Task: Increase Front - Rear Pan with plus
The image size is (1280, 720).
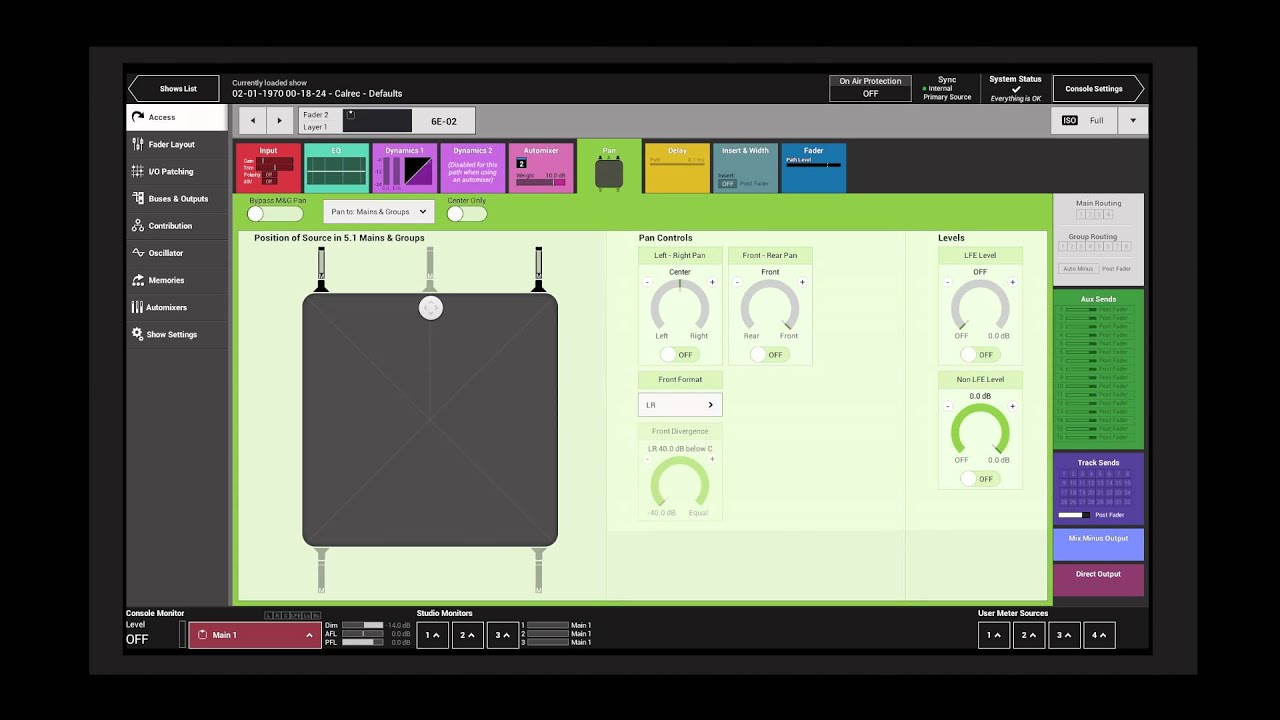Action: point(802,282)
